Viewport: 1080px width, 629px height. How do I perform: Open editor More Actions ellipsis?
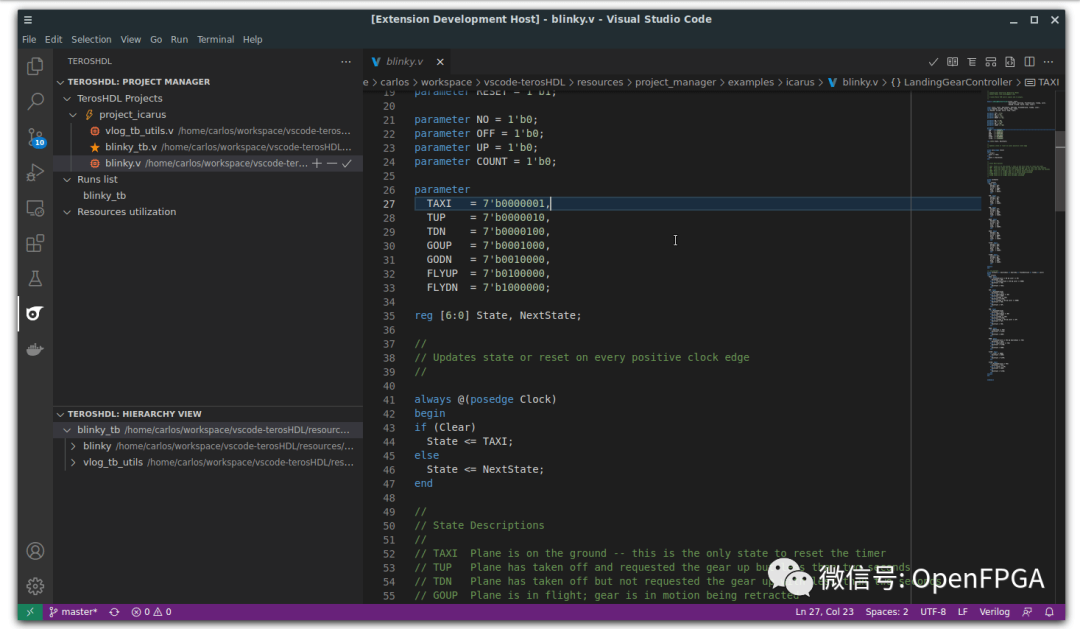point(1048,62)
